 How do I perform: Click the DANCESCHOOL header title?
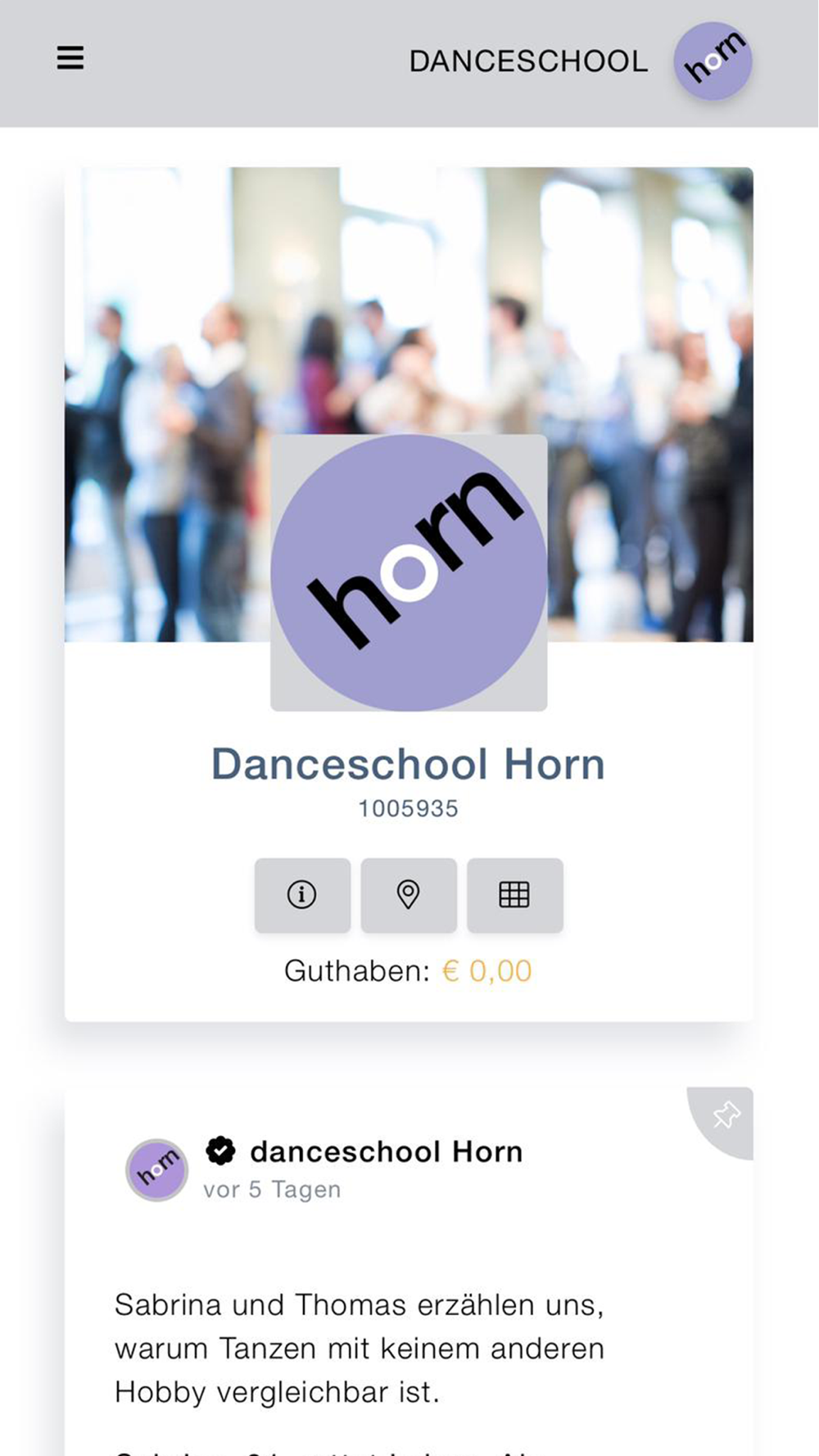528,61
